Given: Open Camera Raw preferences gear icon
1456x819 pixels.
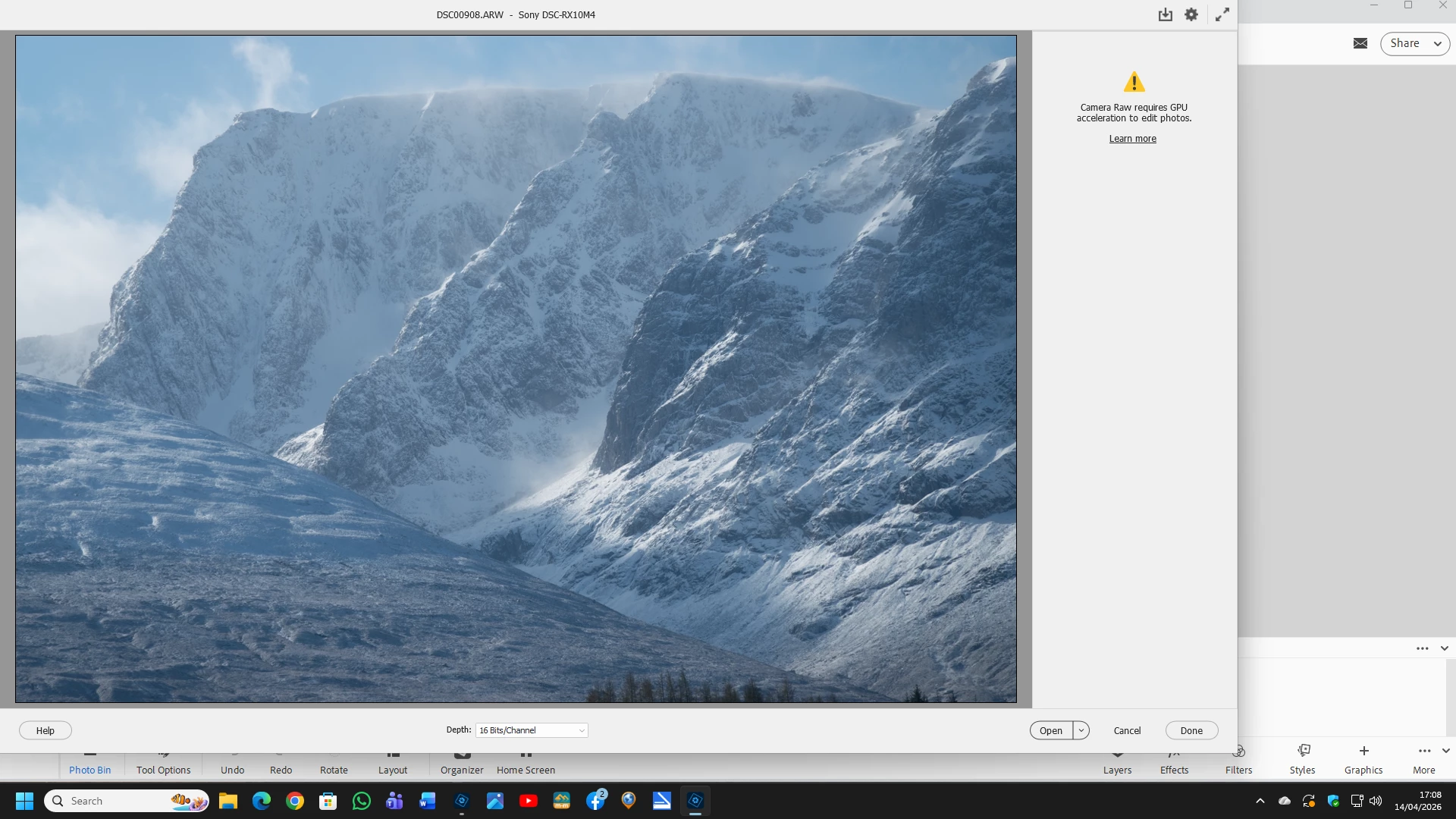Looking at the screenshot, I should [x=1191, y=14].
